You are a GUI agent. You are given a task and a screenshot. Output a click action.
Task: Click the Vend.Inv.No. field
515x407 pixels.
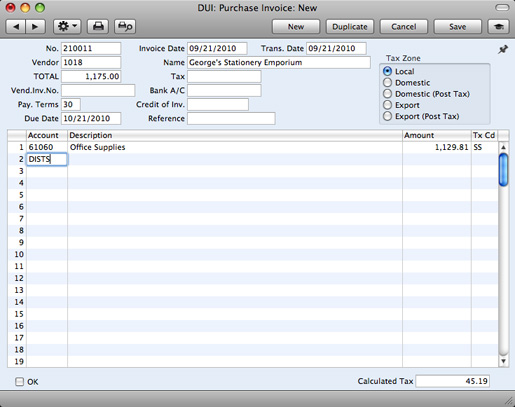click(x=98, y=90)
